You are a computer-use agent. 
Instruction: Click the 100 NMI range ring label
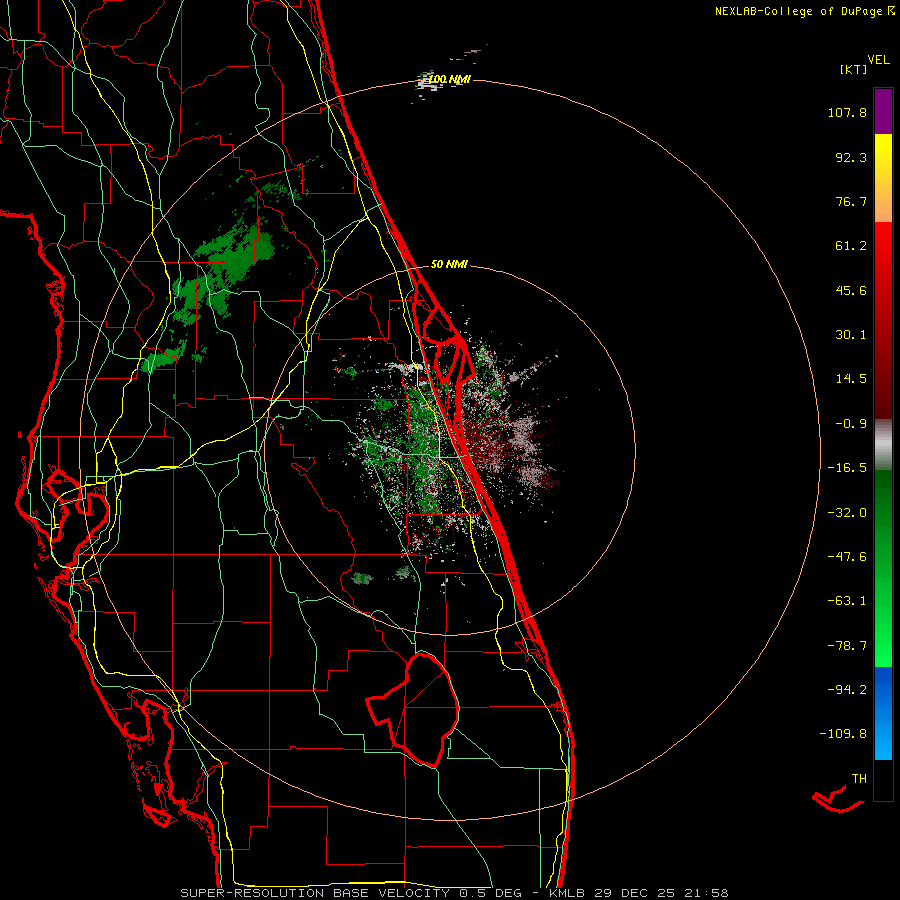click(x=449, y=79)
